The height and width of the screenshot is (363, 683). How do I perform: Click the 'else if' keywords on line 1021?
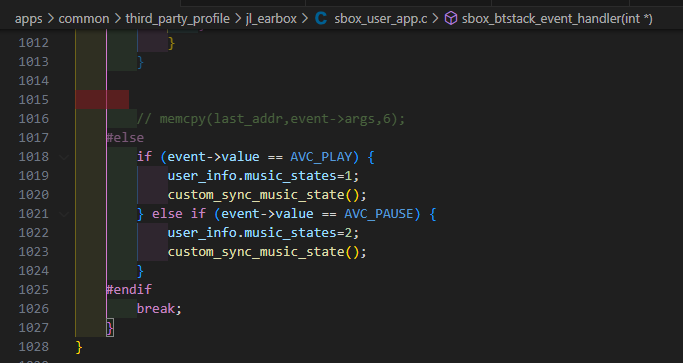coord(179,214)
